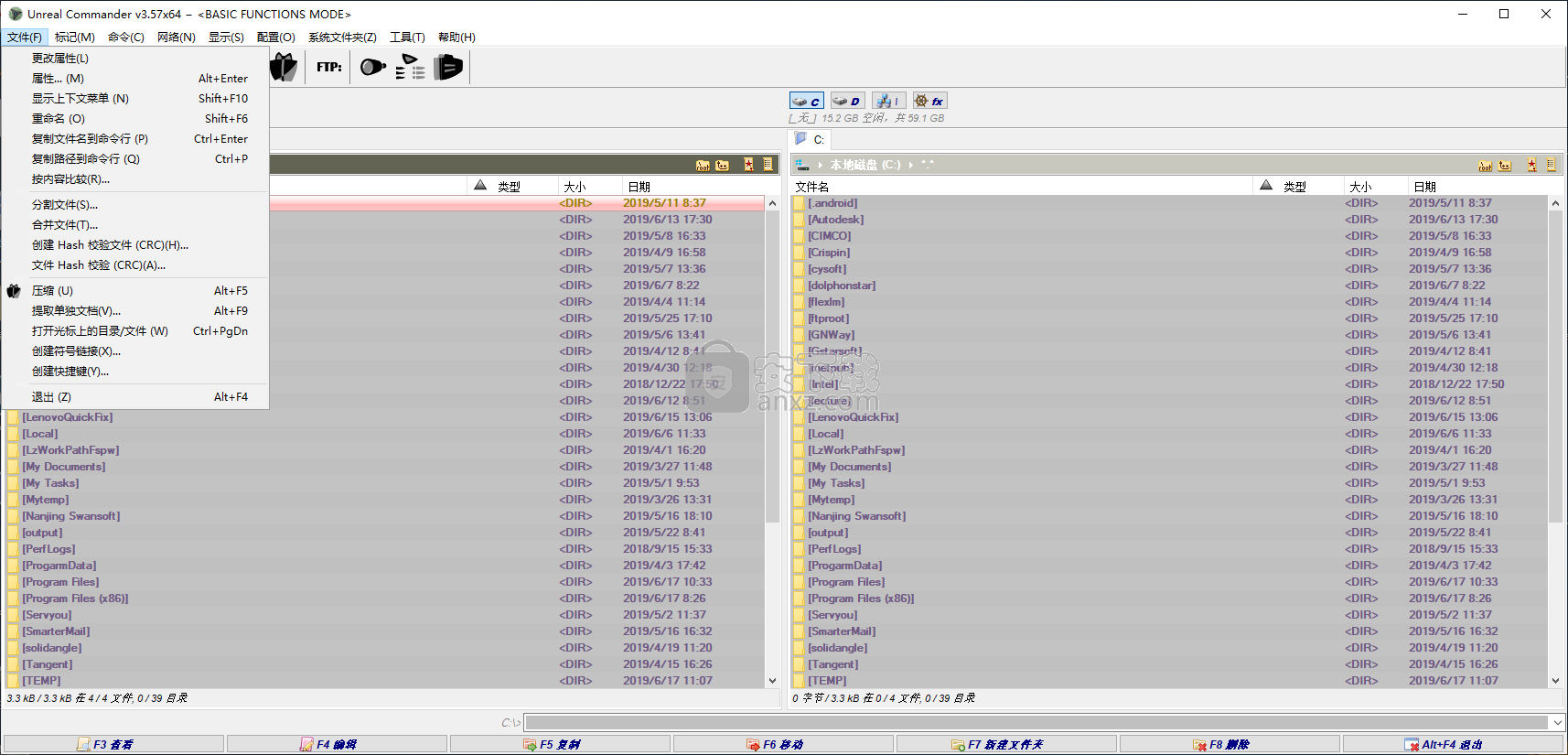Switch right panel to drive C

pyautogui.click(x=807, y=102)
